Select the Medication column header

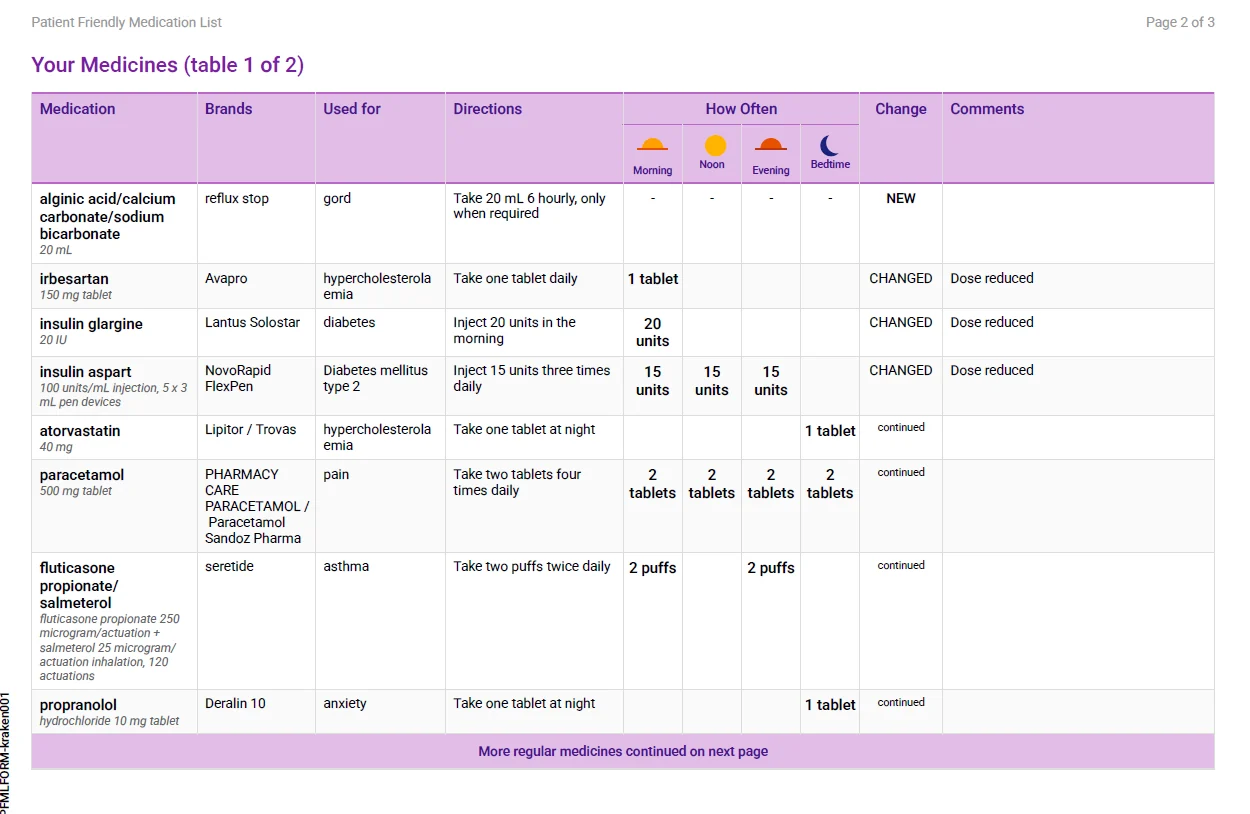pyautogui.click(x=77, y=109)
